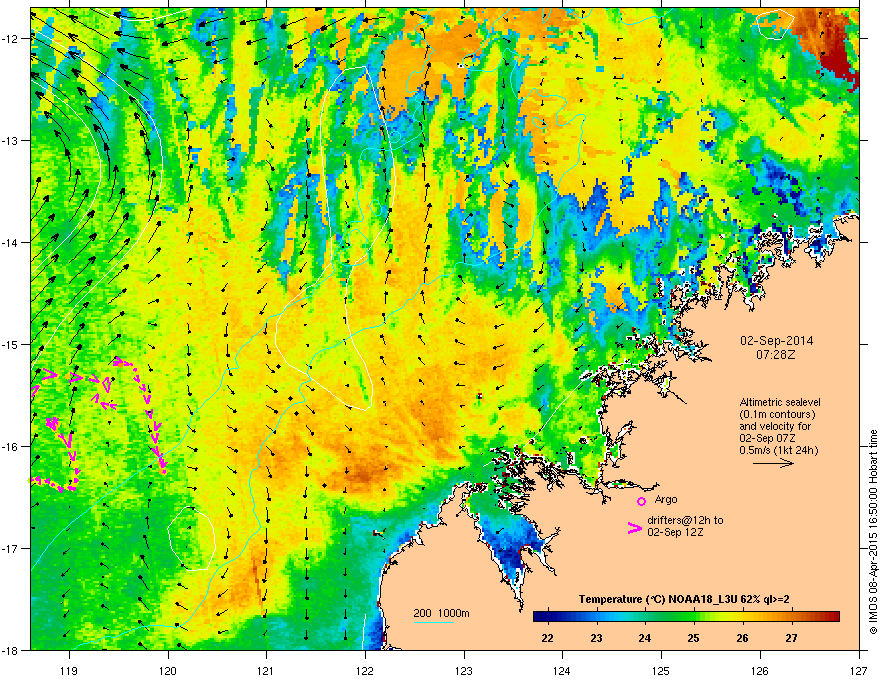Click the magenta Argo circle legend marker
The image size is (880, 680).
coord(641,501)
